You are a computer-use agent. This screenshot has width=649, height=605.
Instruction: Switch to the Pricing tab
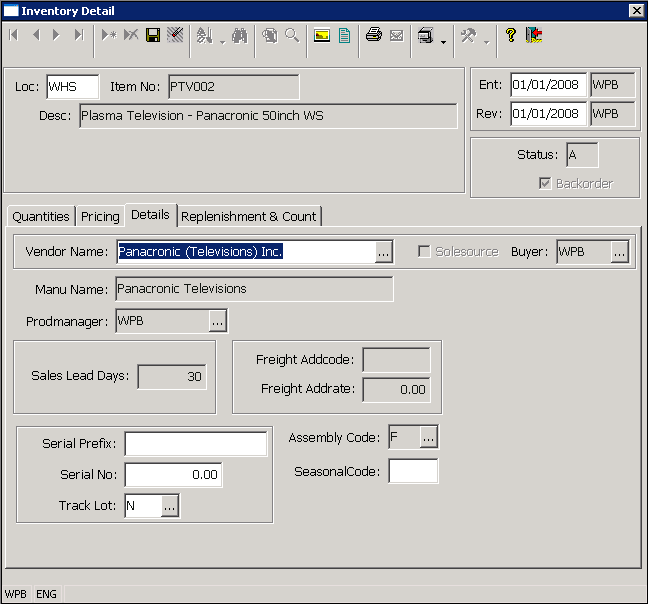(100, 216)
